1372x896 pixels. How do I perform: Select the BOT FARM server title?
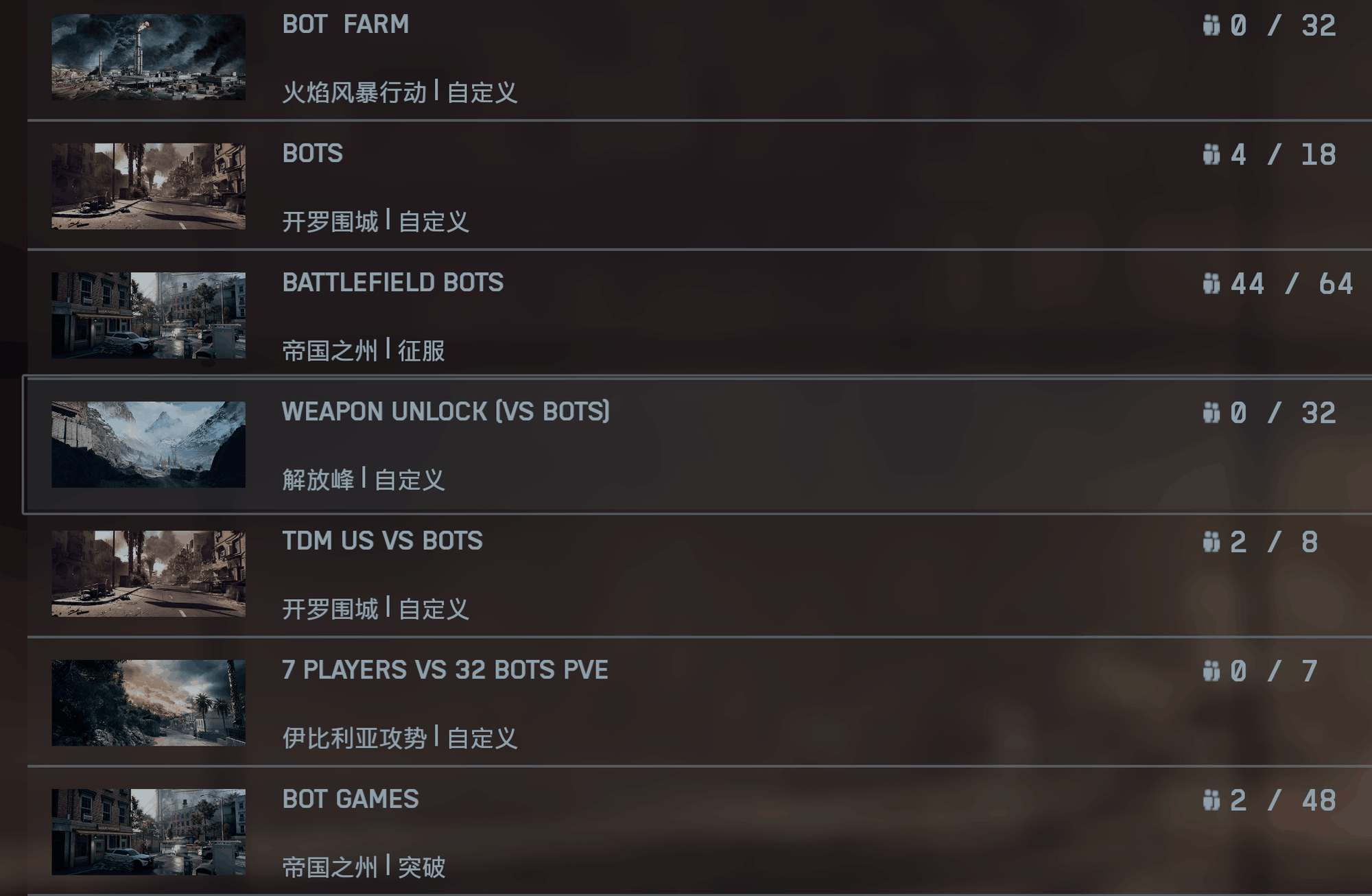point(346,25)
